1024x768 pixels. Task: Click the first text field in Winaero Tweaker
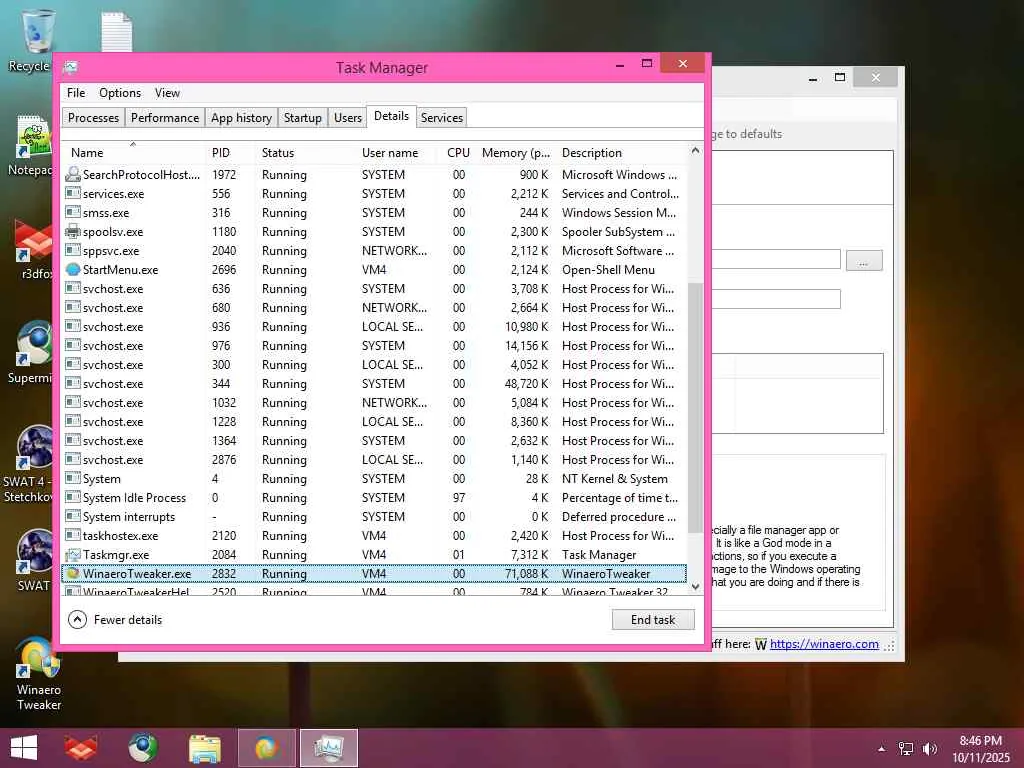pos(775,259)
